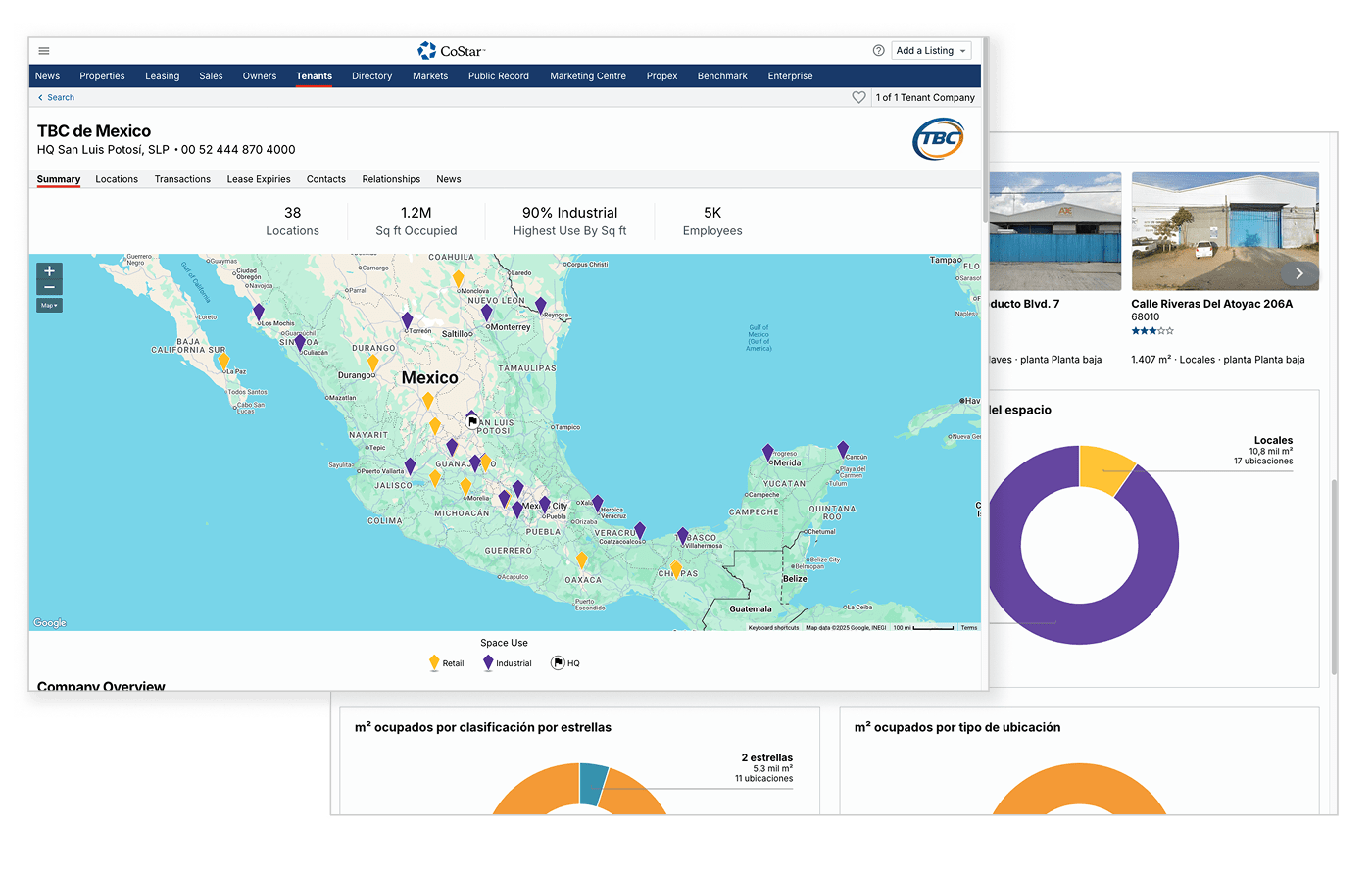Image resolution: width=1372 pixels, height=876 pixels.
Task: Toggle HQ in Space Use legend
Action: coord(565,663)
